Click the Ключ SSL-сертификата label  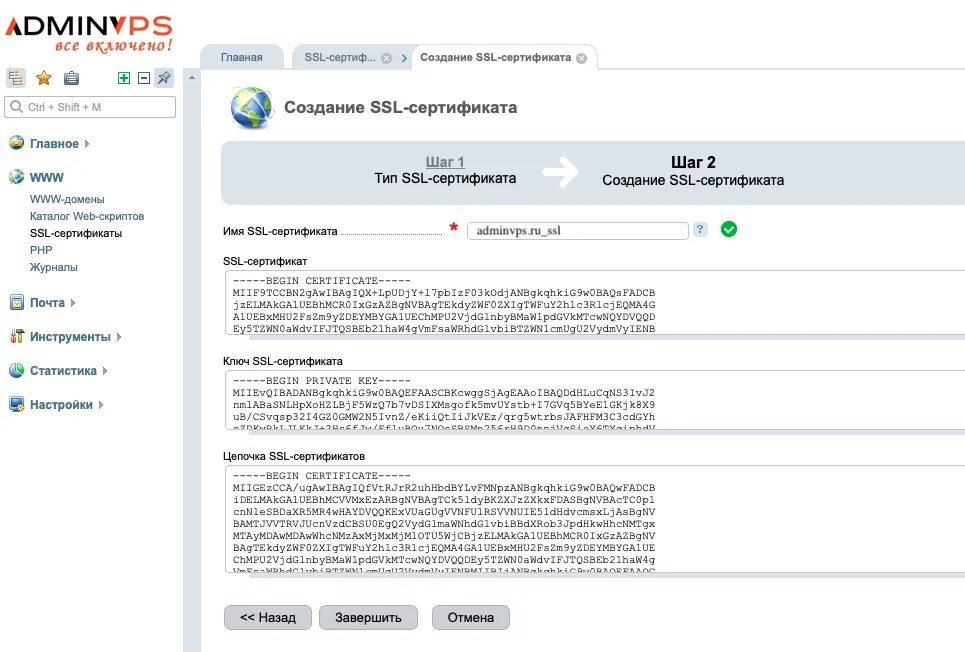(x=282, y=361)
